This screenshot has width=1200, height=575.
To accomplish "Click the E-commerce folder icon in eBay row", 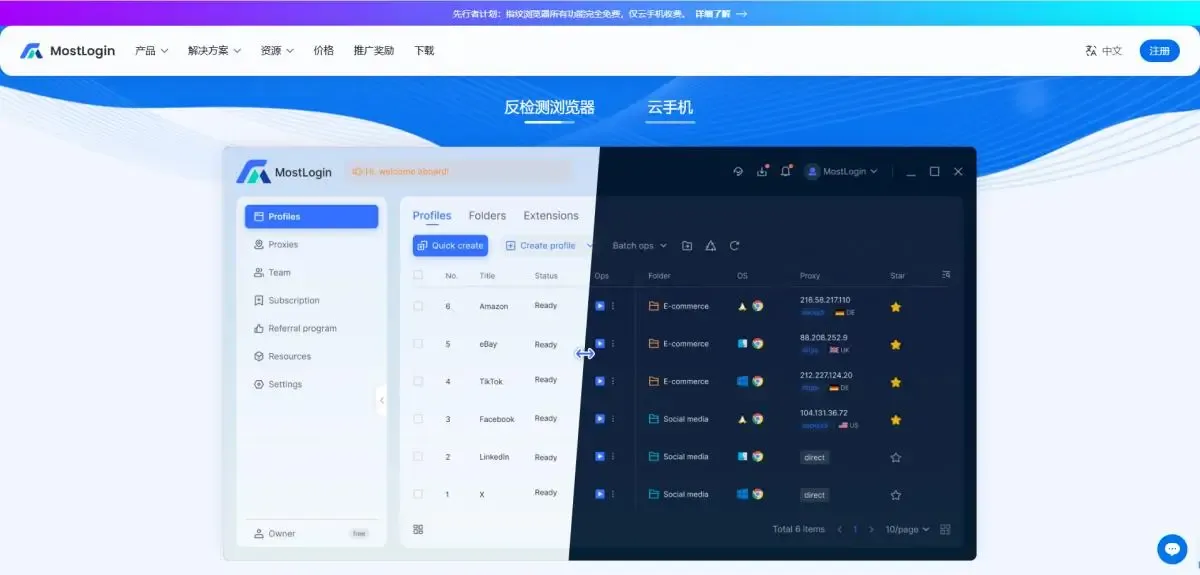I will tap(654, 344).
